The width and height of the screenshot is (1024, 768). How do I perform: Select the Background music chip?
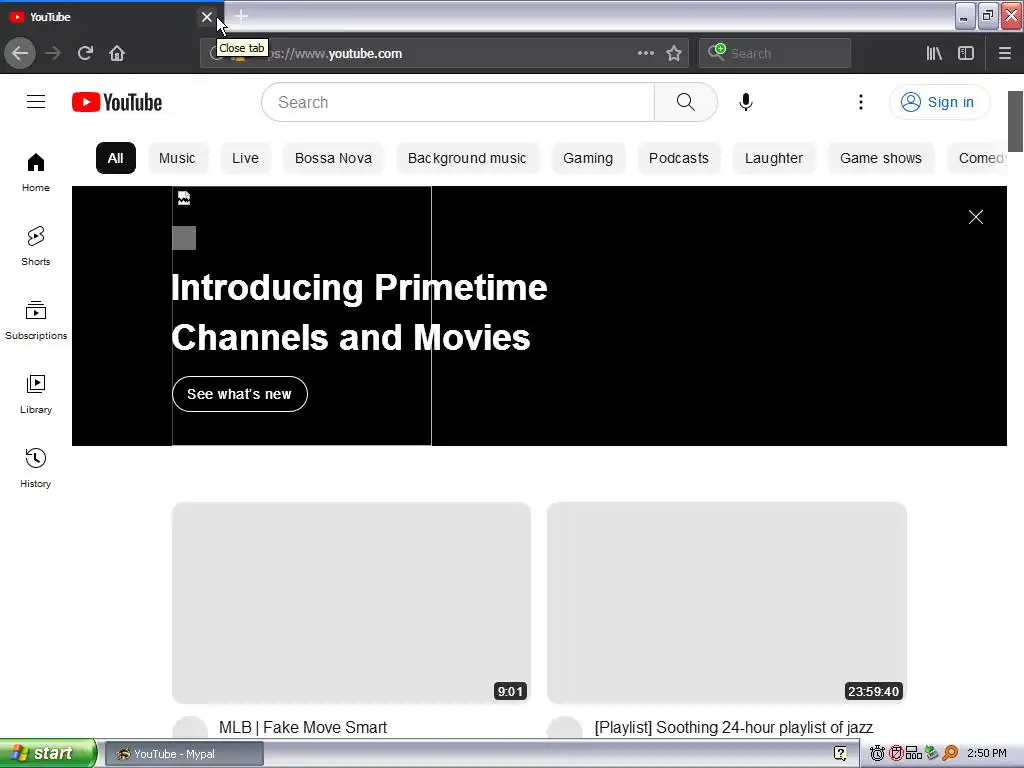(x=467, y=158)
